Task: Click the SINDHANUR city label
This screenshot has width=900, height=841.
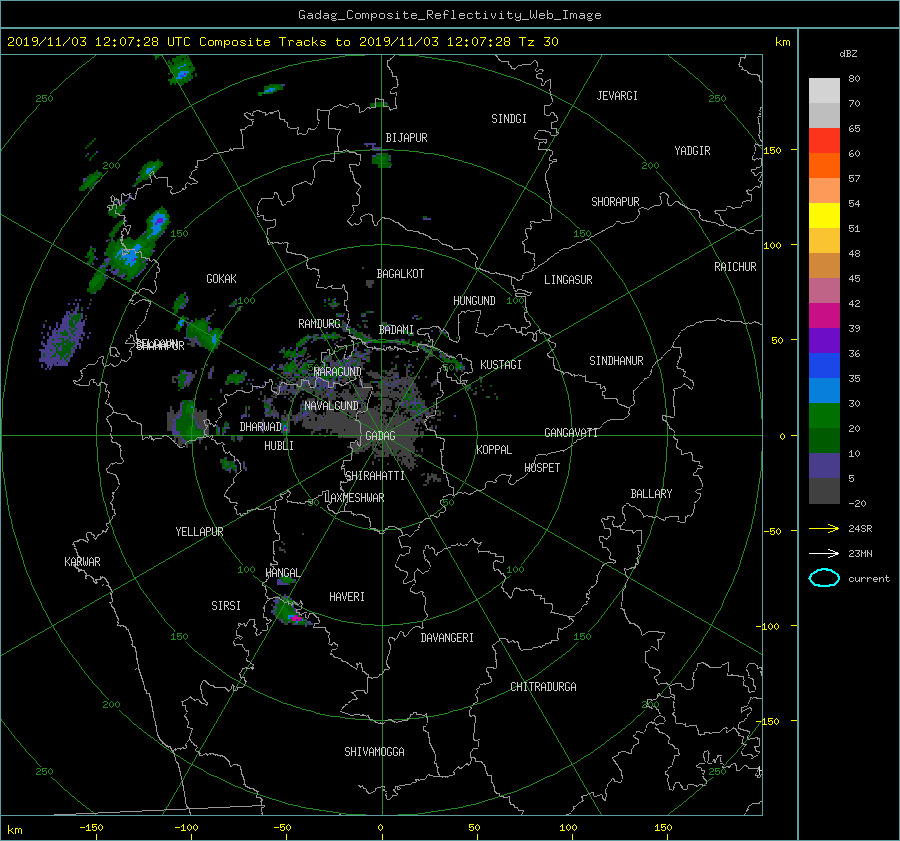Action: click(616, 361)
